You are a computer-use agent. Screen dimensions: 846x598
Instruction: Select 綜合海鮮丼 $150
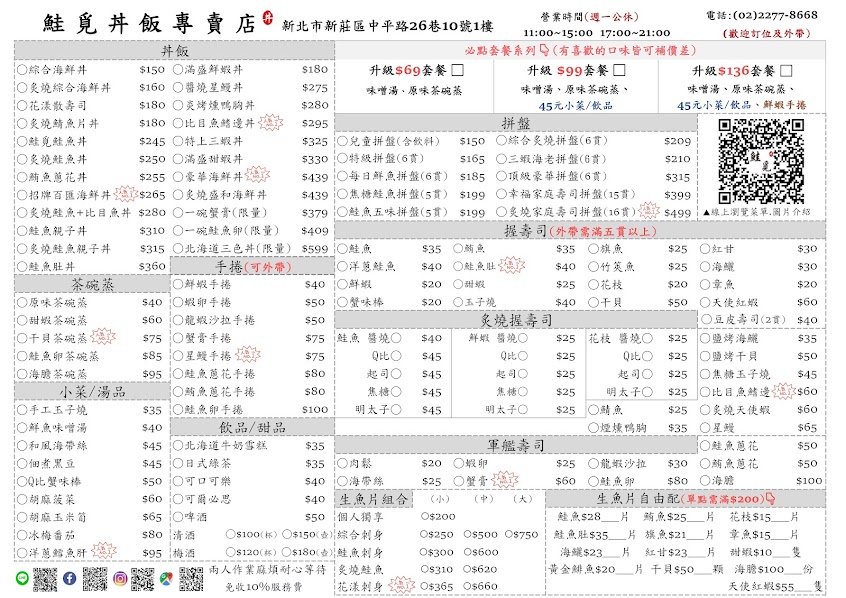pyautogui.click(x=22, y=70)
